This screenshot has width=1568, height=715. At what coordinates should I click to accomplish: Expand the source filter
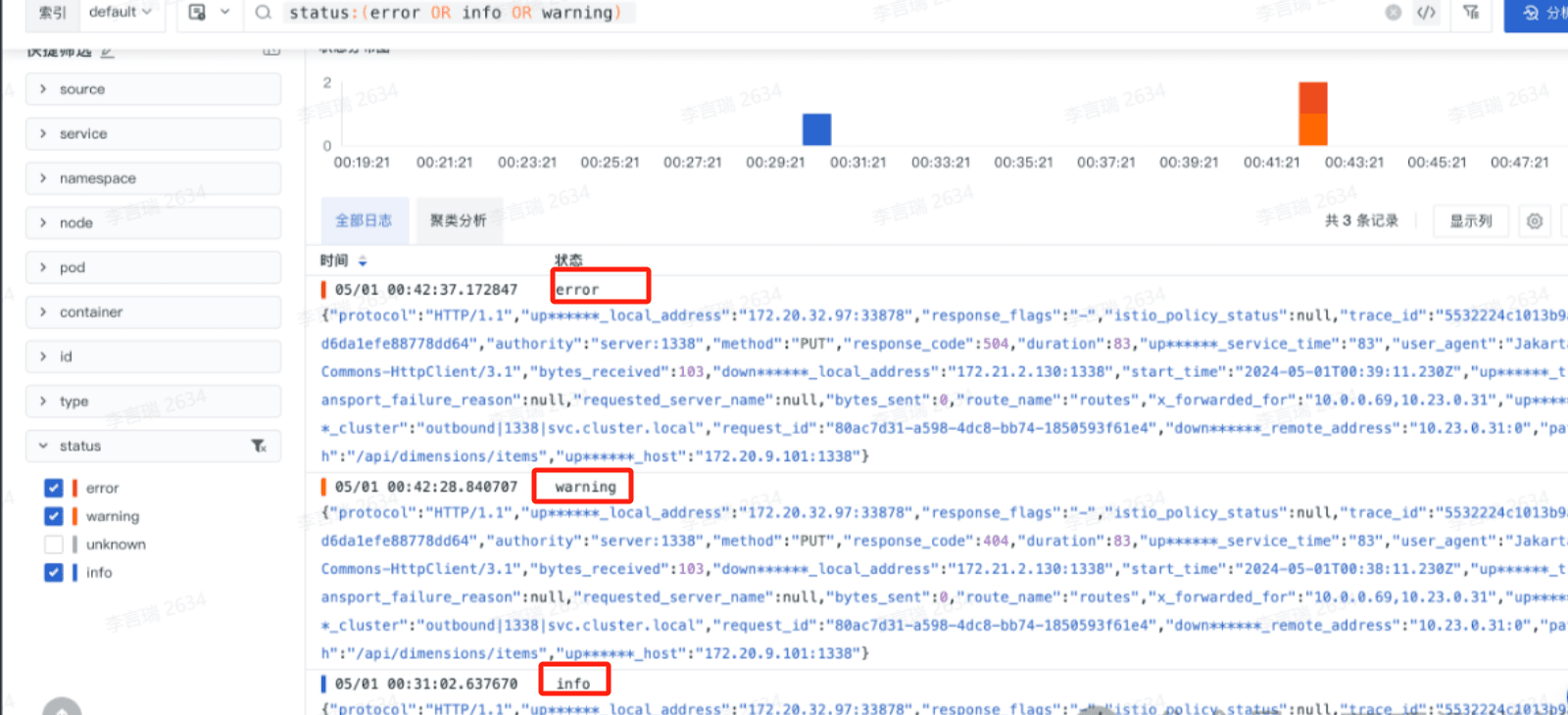point(153,89)
